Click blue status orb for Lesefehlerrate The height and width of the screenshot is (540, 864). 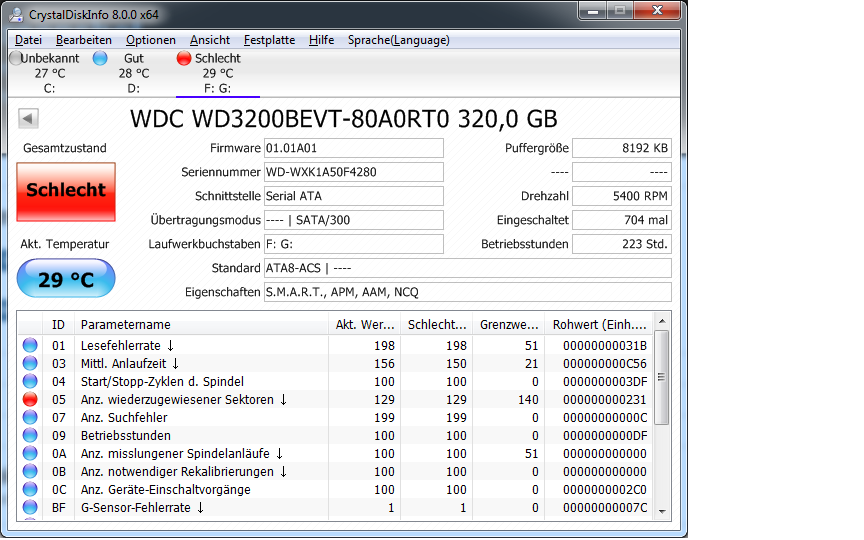[30, 345]
